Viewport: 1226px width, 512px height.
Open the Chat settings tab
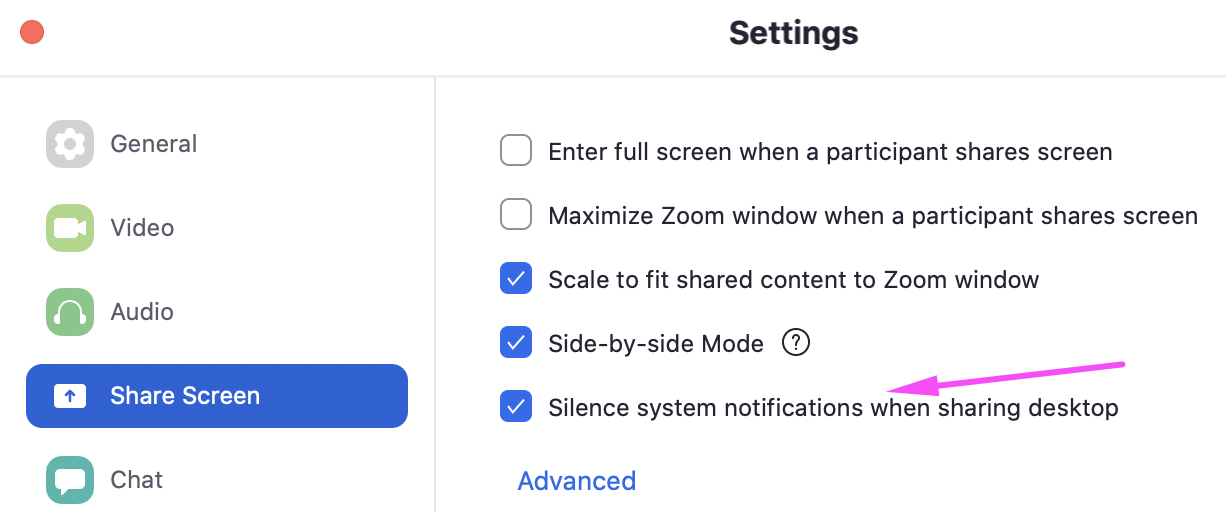(137, 480)
